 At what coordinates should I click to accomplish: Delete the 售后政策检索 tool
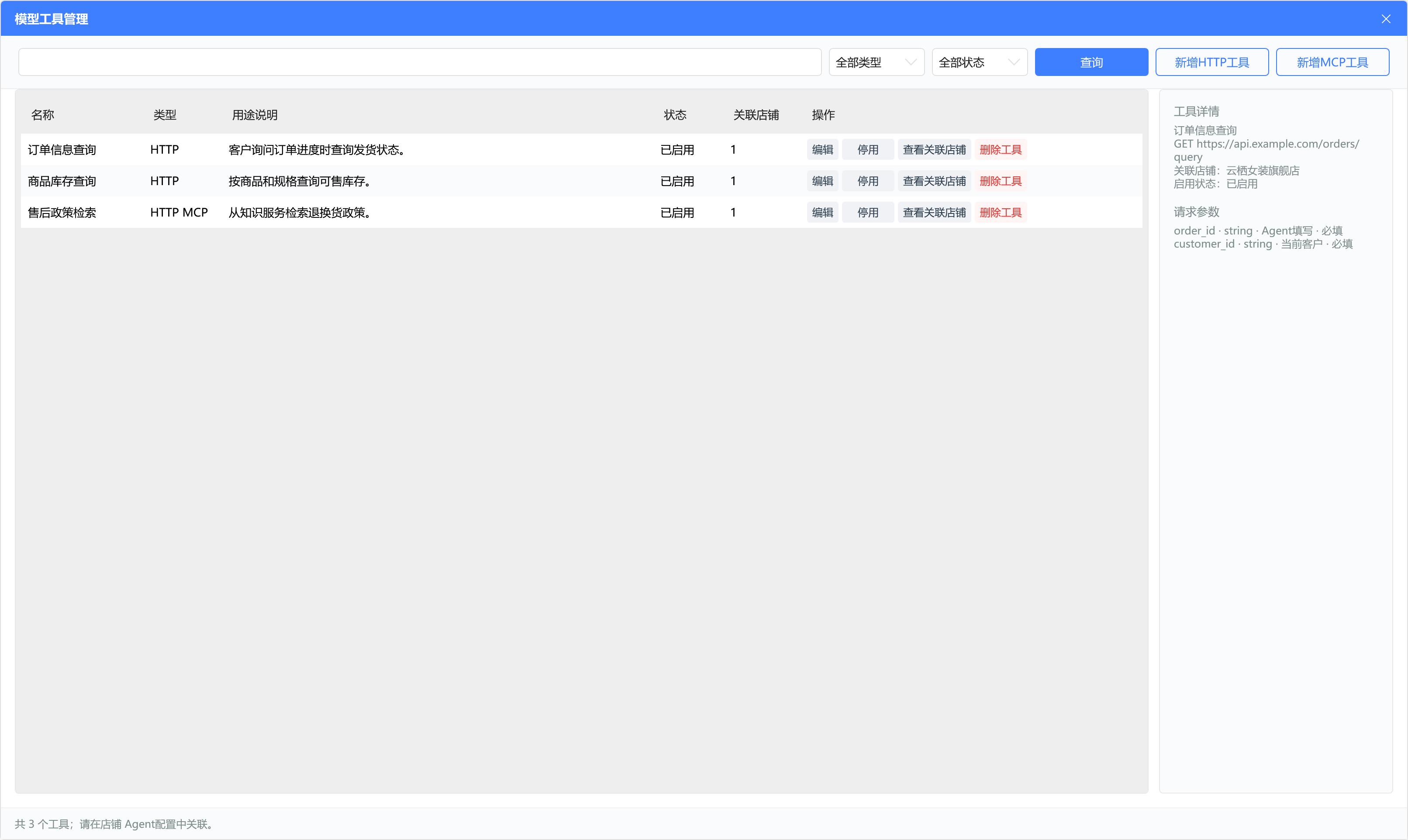point(1001,212)
